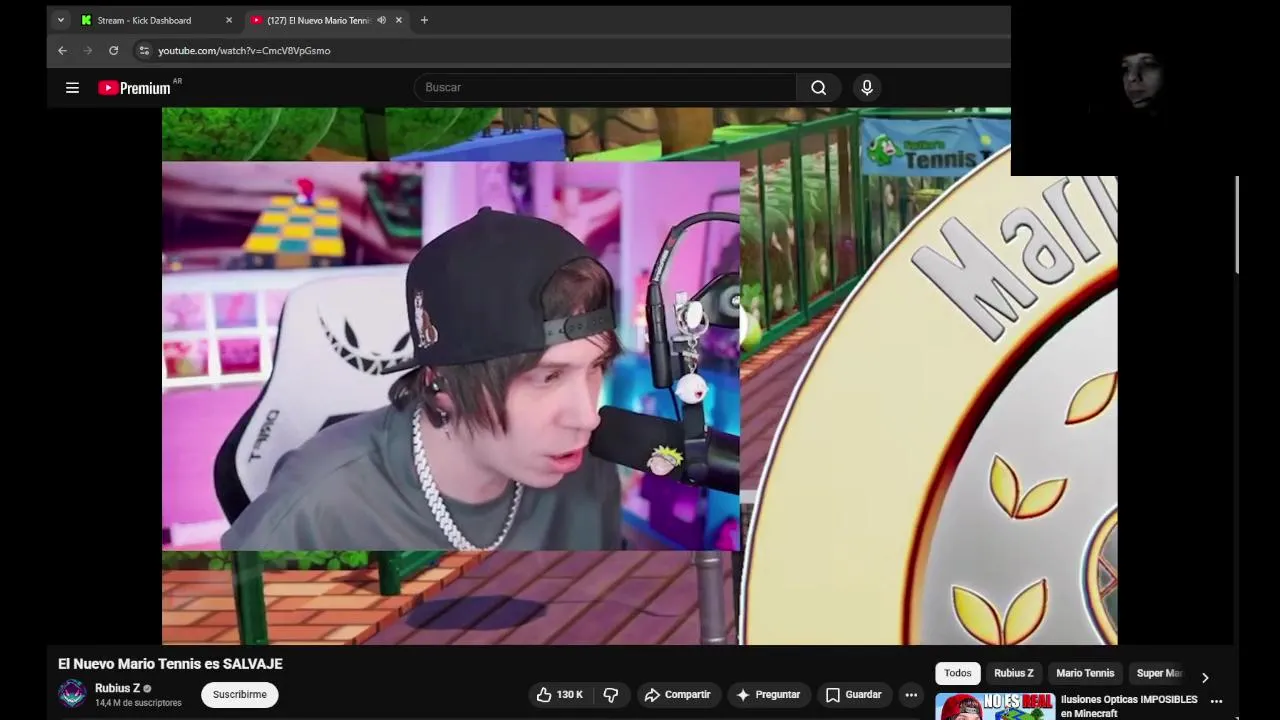Image resolution: width=1280 pixels, height=720 pixels.
Task: Open the Preguntar ask button
Action: point(767,695)
